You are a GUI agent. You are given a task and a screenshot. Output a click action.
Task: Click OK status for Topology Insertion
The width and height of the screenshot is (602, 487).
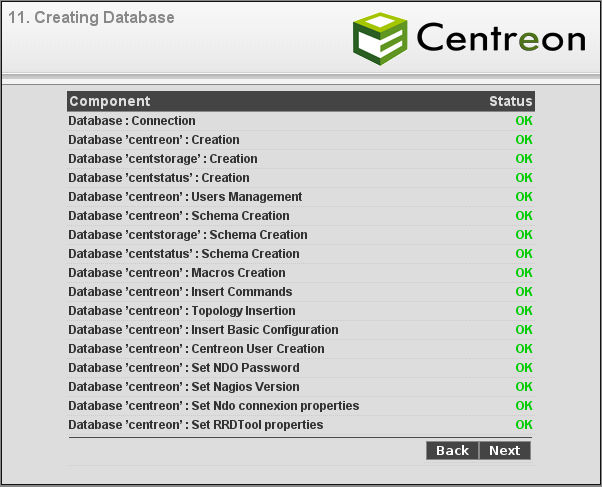(x=524, y=311)
